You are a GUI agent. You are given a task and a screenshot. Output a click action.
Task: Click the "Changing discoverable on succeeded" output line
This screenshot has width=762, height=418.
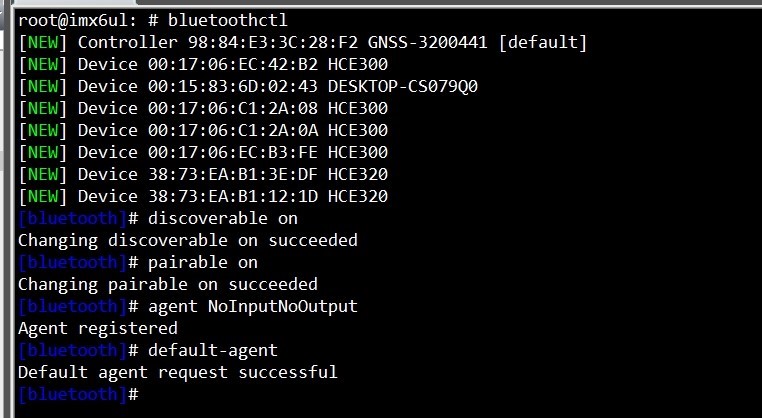point(187,240)
